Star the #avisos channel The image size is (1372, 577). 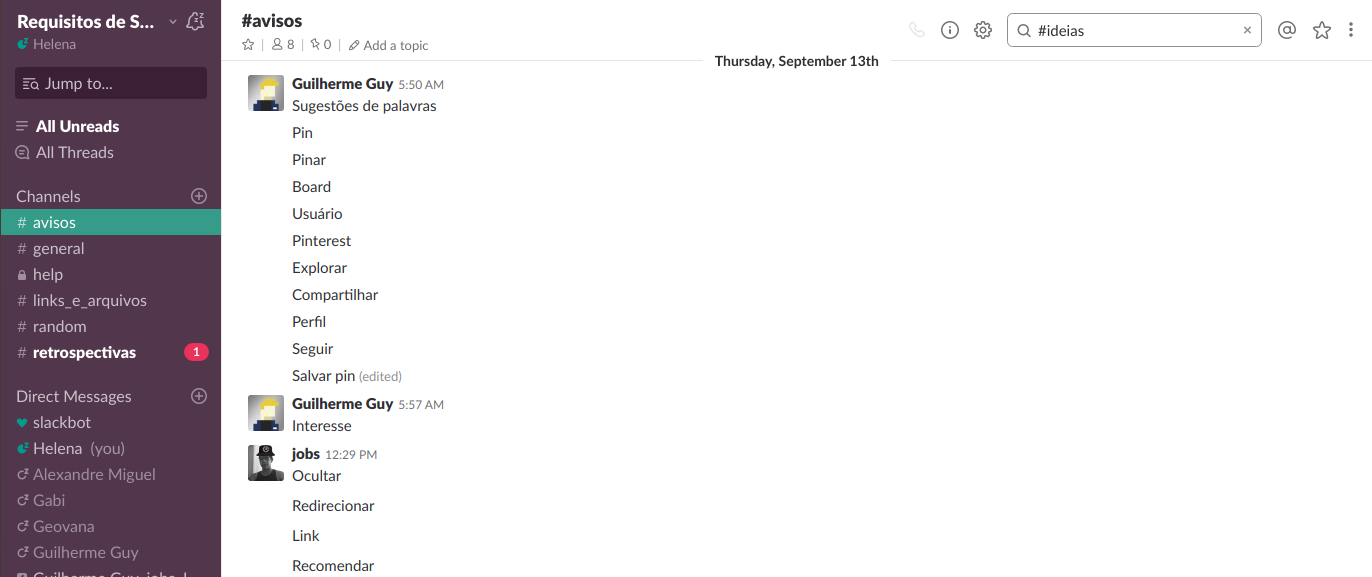pos(248,45)
